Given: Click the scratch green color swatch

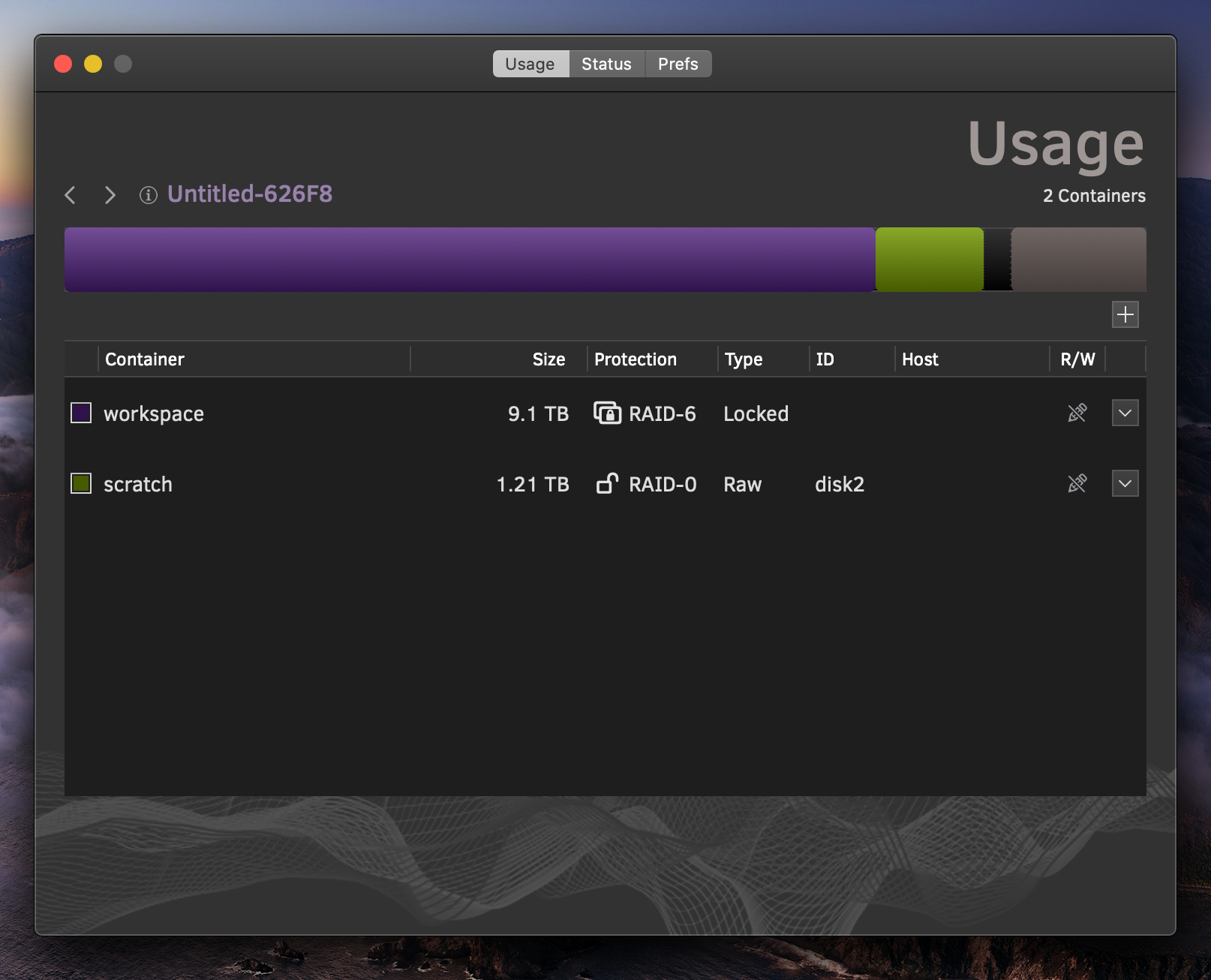Looking at the screenshot, I should tap(81, 483).
